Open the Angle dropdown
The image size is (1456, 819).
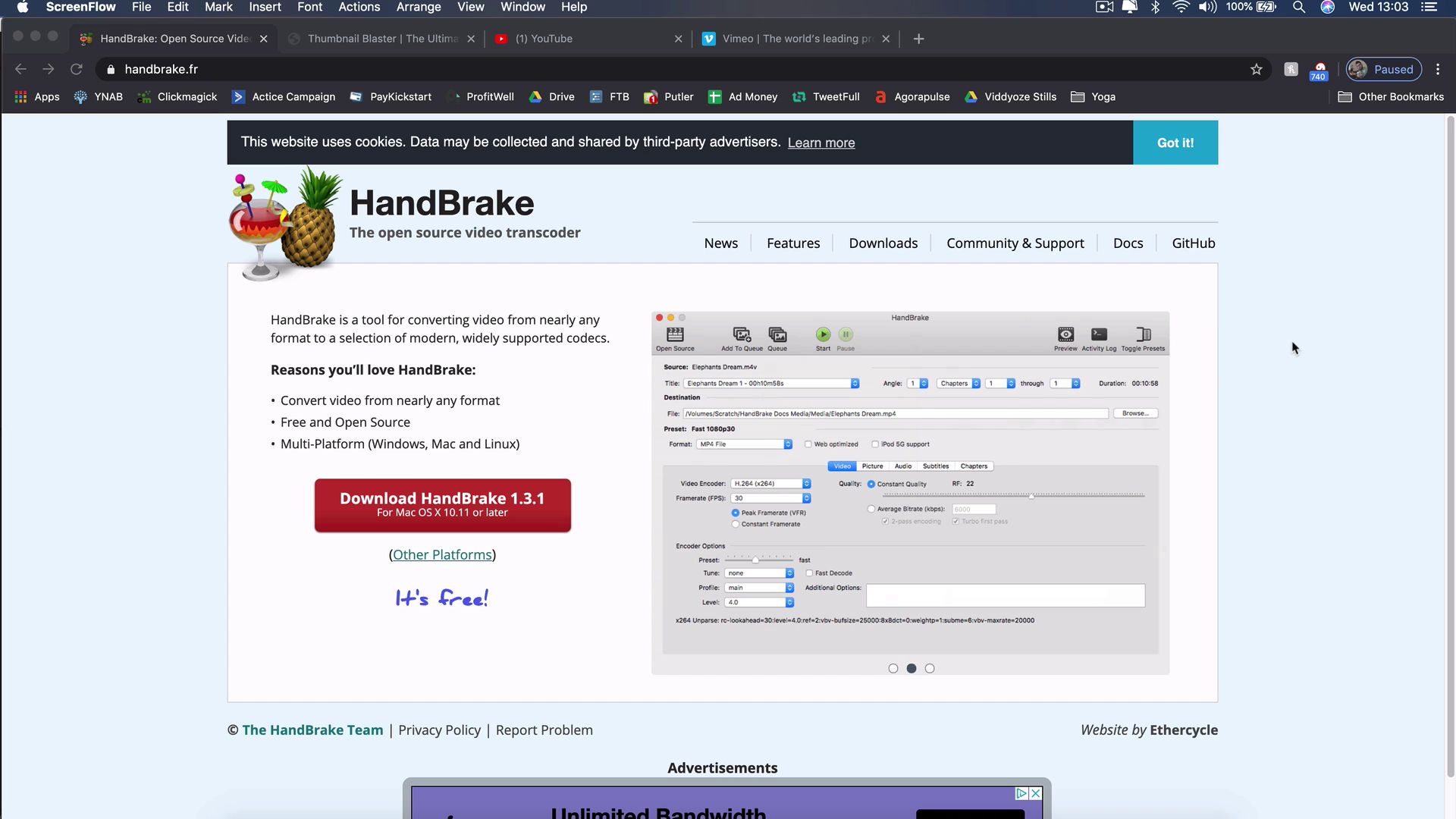pos(918,384)
